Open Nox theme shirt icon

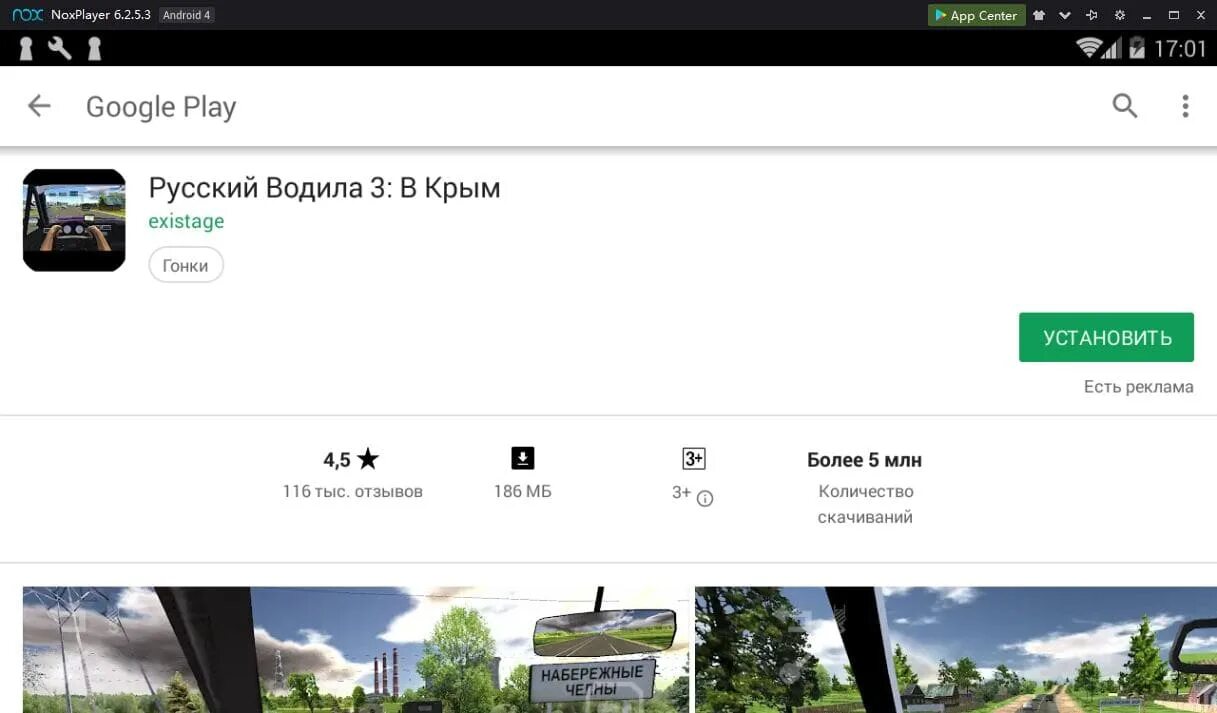[1039, 15]
